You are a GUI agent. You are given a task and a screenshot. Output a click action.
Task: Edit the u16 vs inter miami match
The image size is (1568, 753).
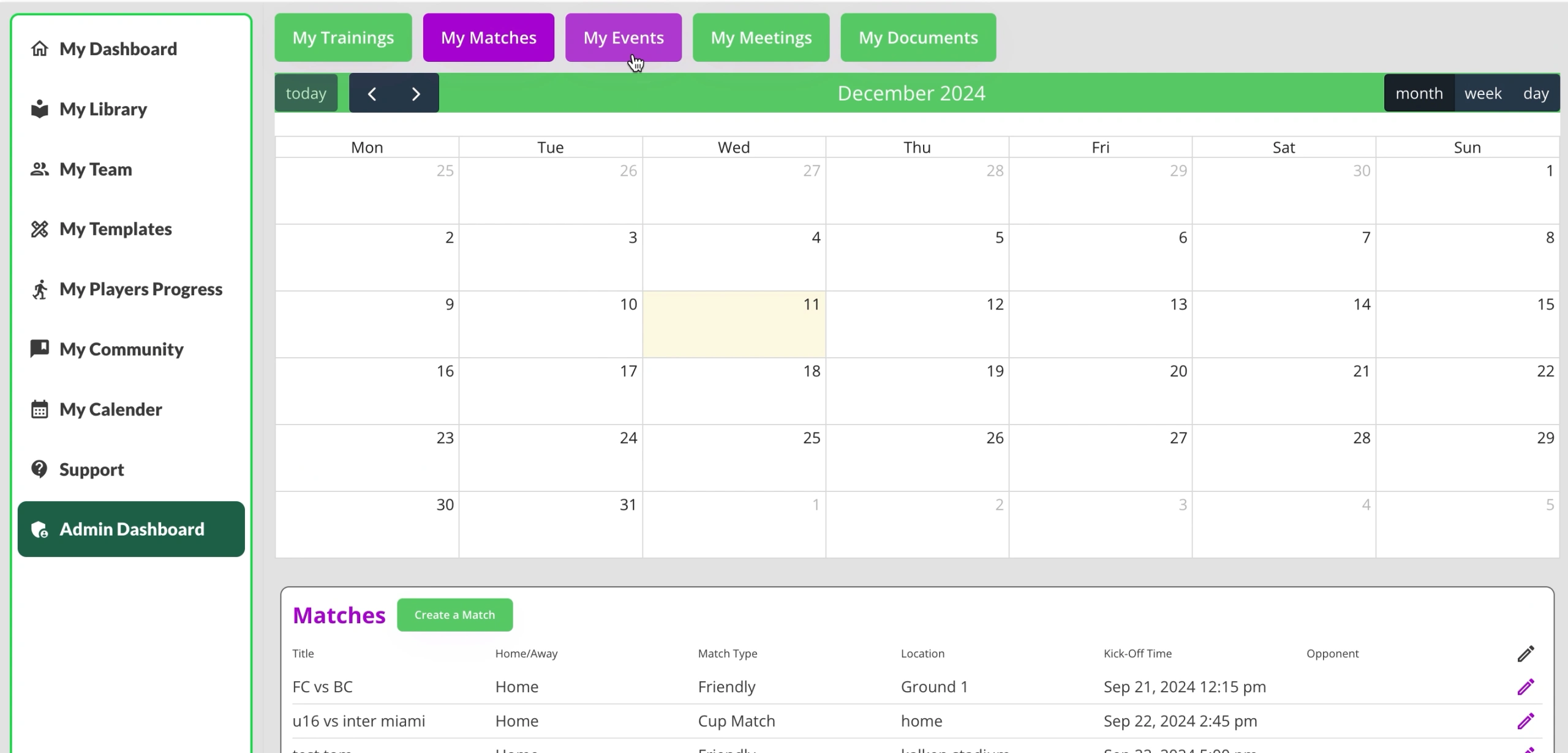[1525, 721]
